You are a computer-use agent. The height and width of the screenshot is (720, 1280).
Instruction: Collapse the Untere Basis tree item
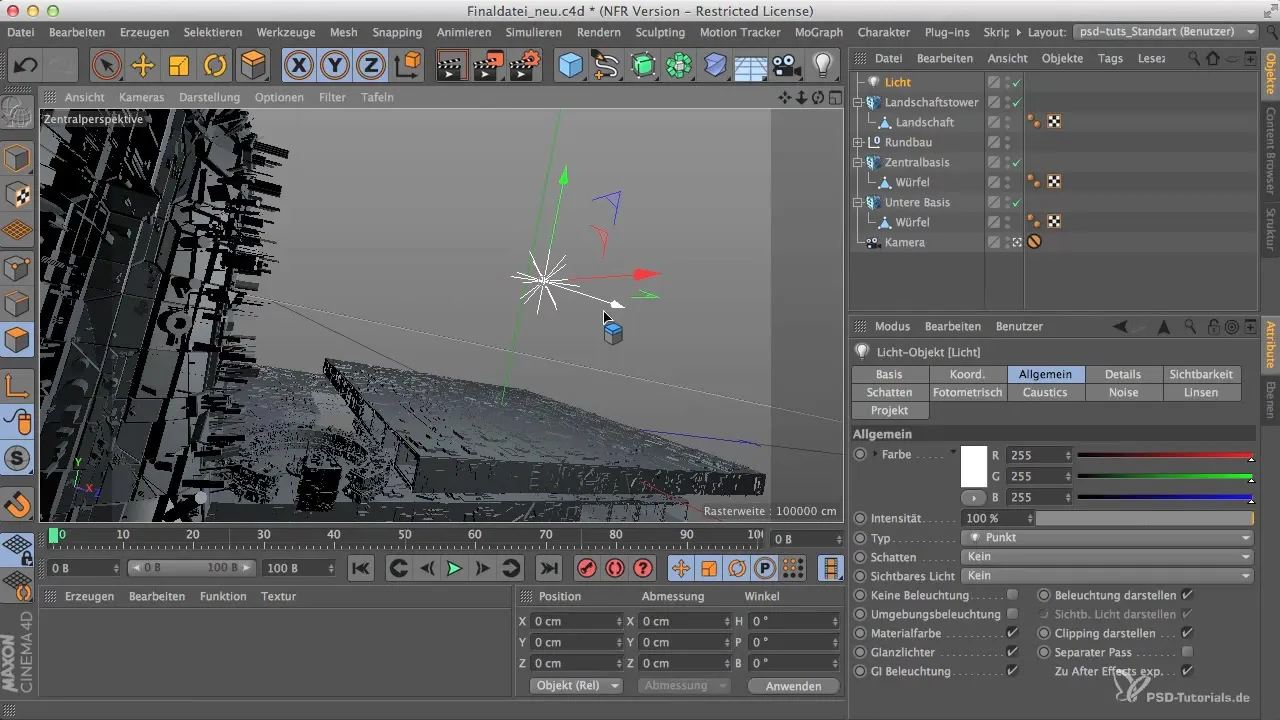tap(857, 202)
